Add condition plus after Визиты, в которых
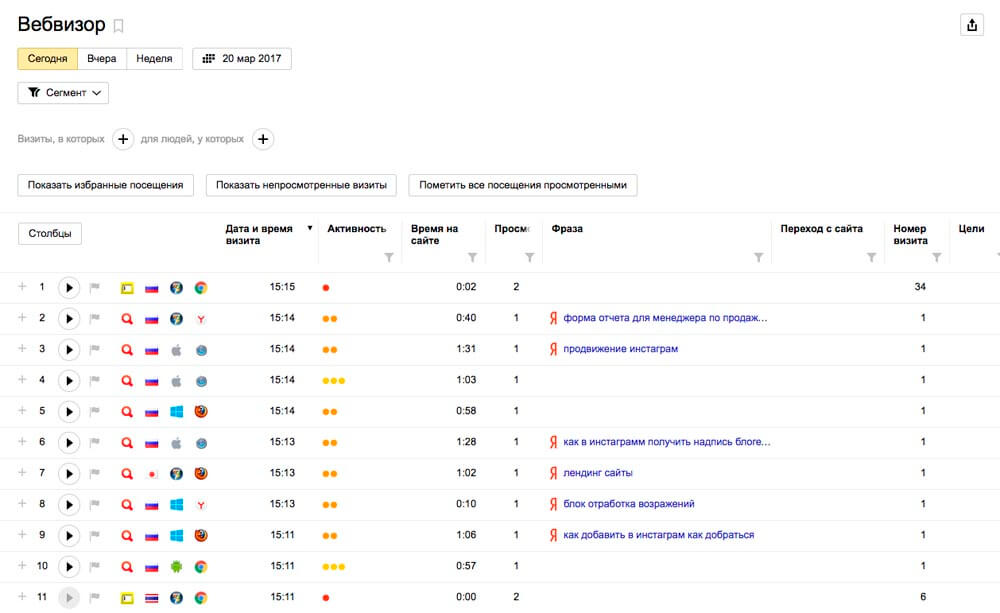Viewport: 1000px width, 613px height. coord(122,140)
